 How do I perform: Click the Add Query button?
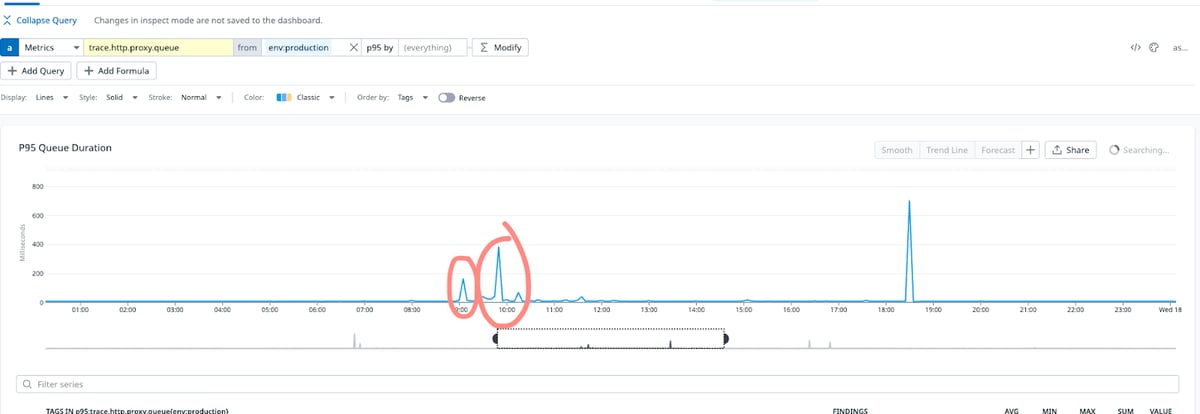[36, 71]
